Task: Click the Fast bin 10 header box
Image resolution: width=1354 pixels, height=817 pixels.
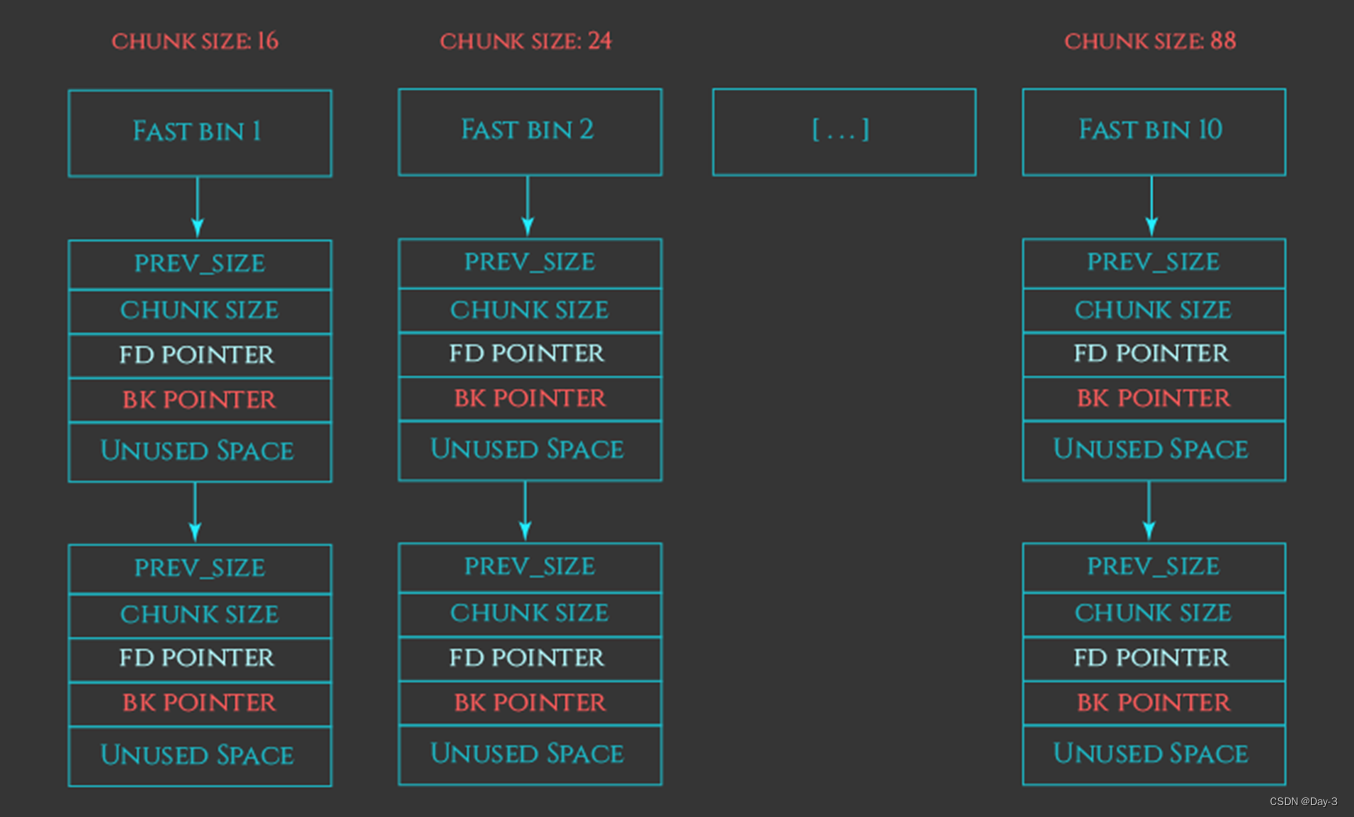Action: coord(1153,131)
